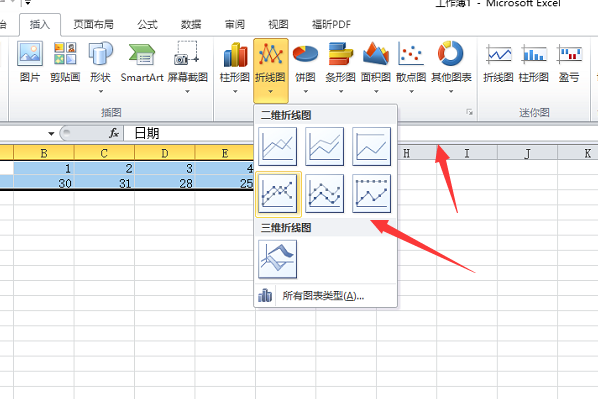Choose the 3-D line chart
Viewport: 598px width, 399px height.
pyautogui.click(x=278, y=259)
